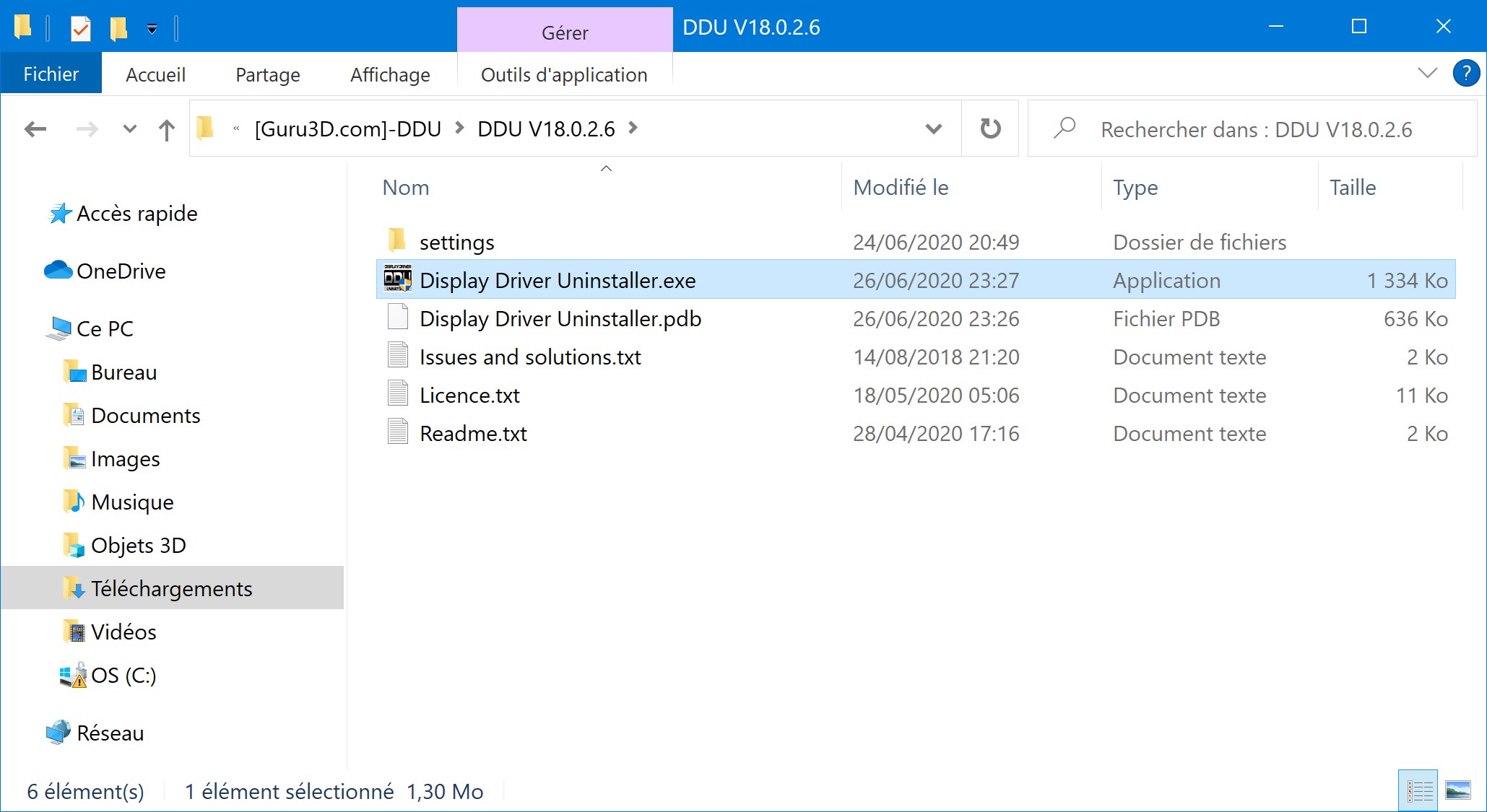
Task: Select the Readme.txt file icon
Action: pos(397,432)
